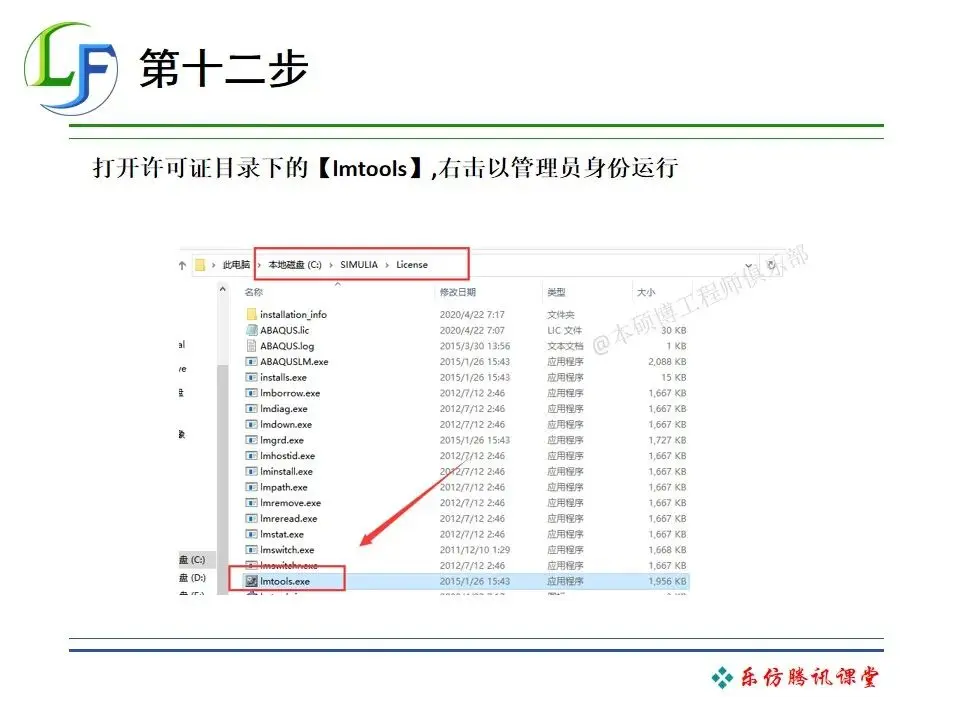Click the date 2020/4/22 7:07
This screenshot has height=720, width=960.
pos(472,330)
